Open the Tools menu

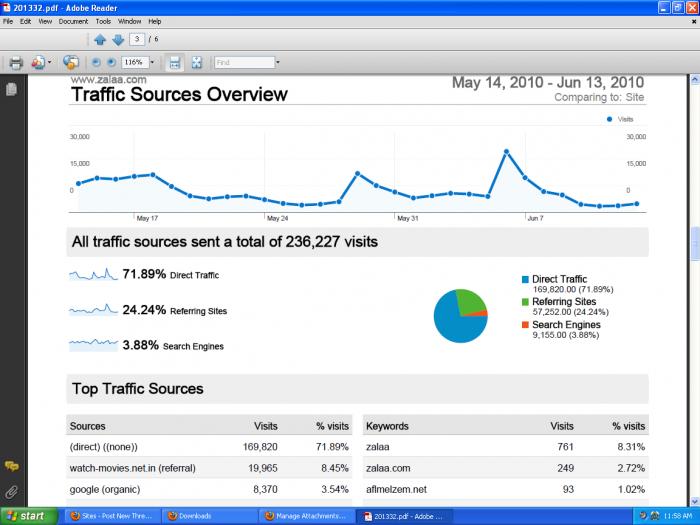click(x=103, y=21)
